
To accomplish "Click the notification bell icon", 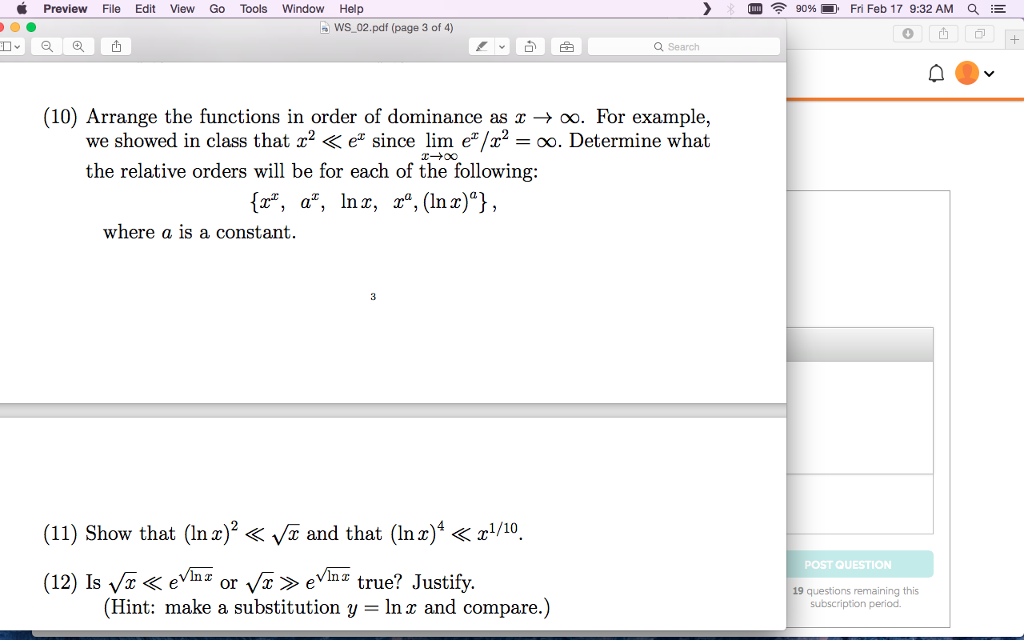I will coord(936,72).
